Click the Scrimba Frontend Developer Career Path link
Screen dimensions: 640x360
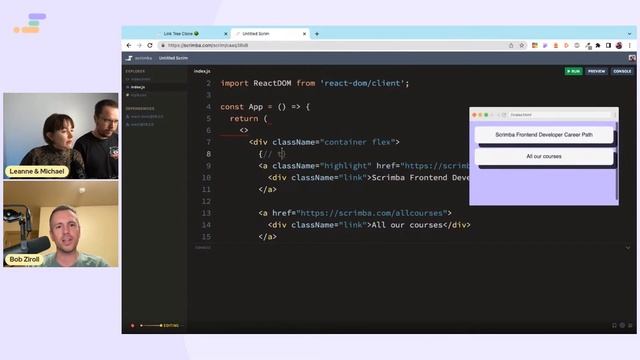pyautogui.click(x=544, y=135)
